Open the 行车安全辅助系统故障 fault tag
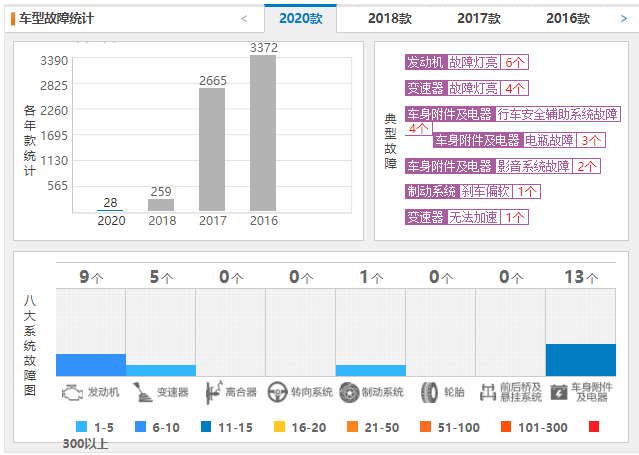Image resolution: width=639 pixels, height=455 pixels. coord(513,114)
